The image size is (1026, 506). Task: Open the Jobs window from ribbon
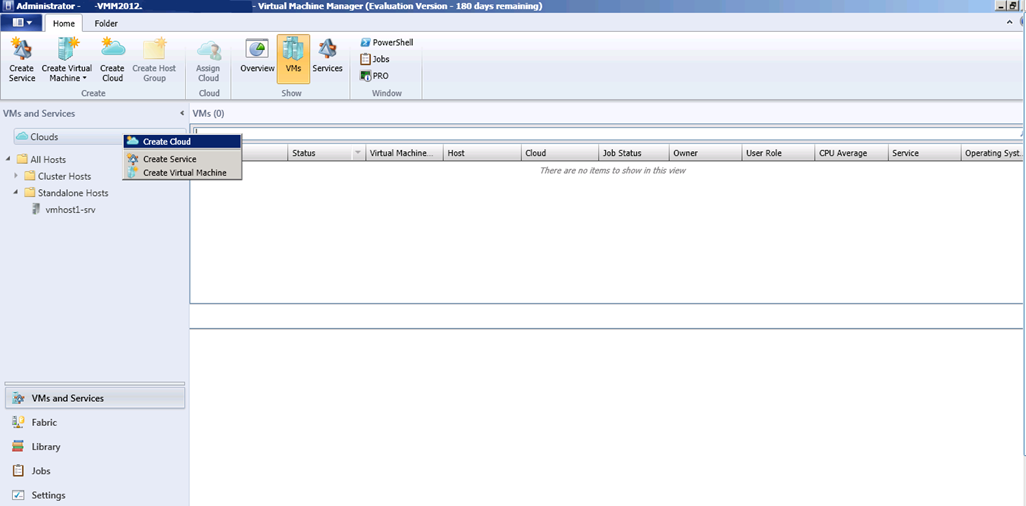(375, 59)
